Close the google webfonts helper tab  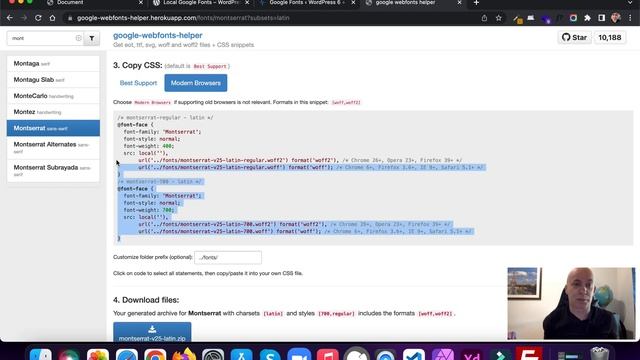click(x=459, y=3)
